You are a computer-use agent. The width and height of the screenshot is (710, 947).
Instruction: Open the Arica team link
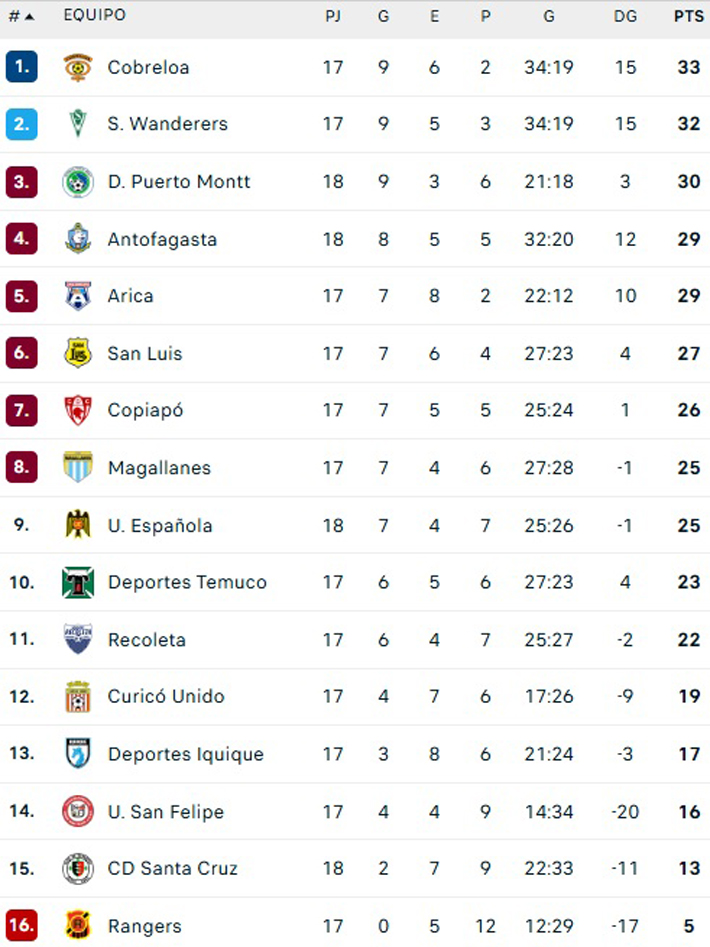pyautogui.click(x=130, y=296)
